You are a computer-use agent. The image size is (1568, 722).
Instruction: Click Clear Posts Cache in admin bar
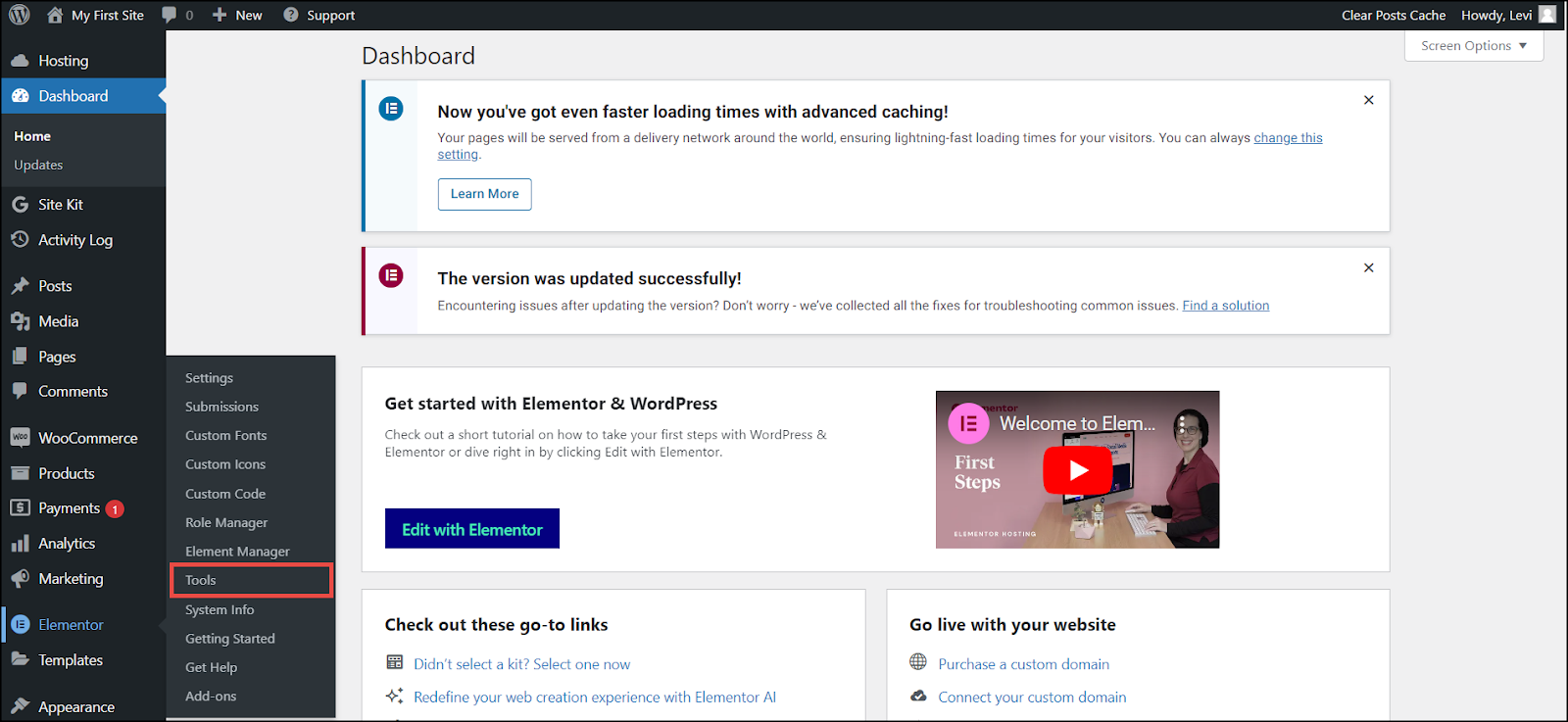click(x=1394, y=15)
